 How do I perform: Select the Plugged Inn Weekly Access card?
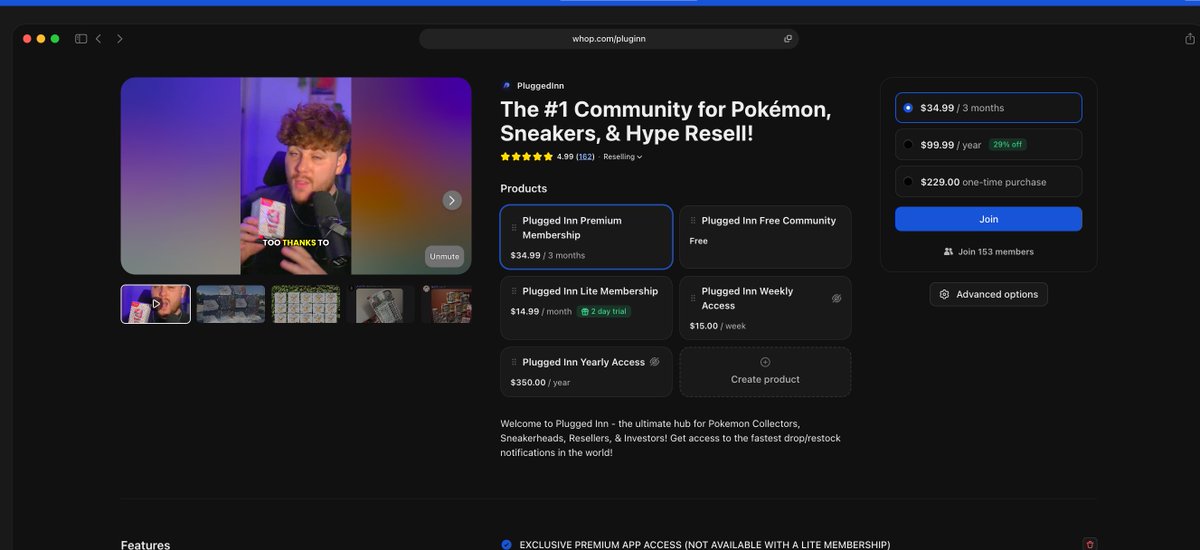coord(766,307)
